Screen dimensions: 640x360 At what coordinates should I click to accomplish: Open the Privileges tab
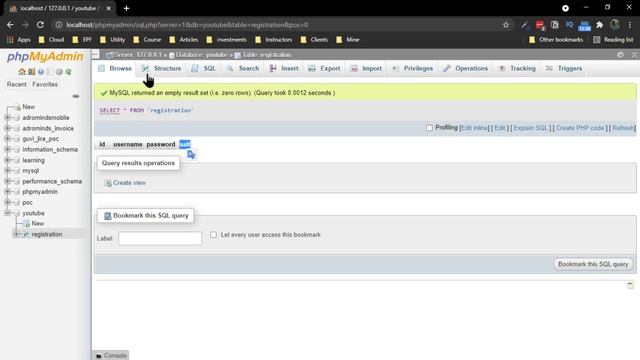[x=413, y=69]
